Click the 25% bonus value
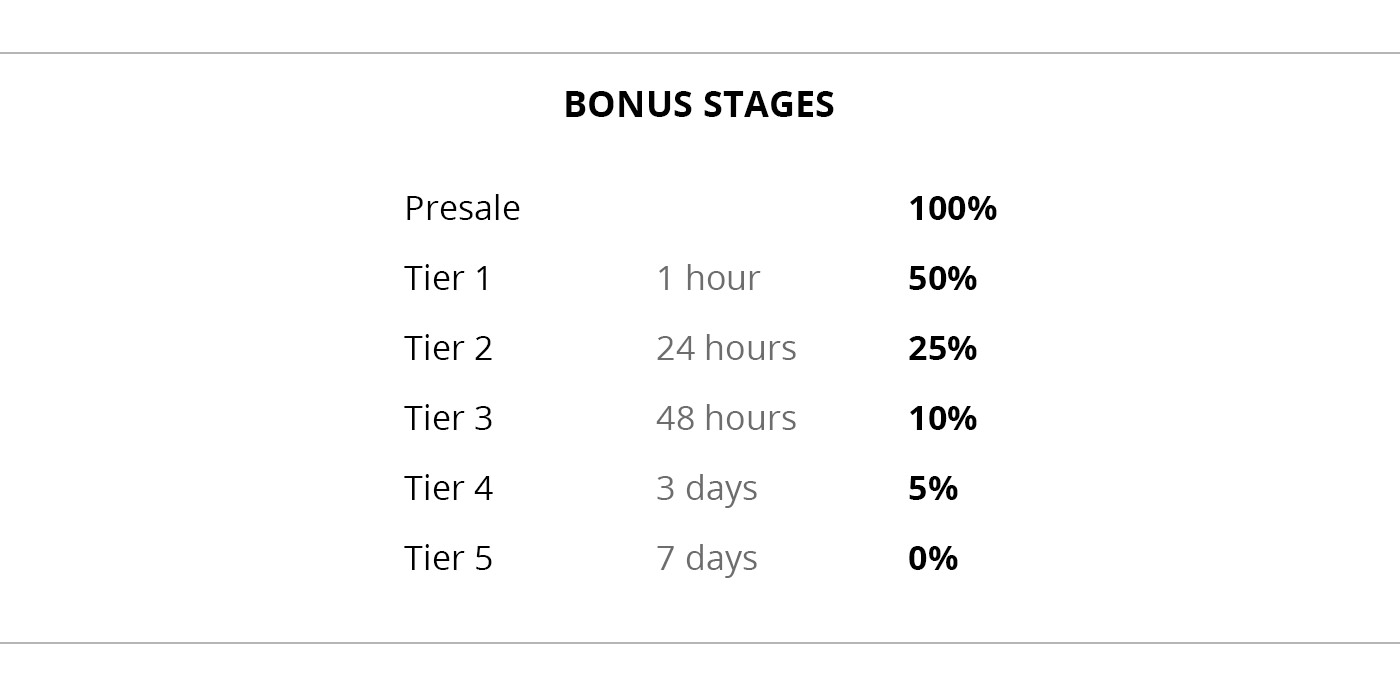The width and height of the screenshot is (1400, 685). pyautogui.click(x=942, y=348)
